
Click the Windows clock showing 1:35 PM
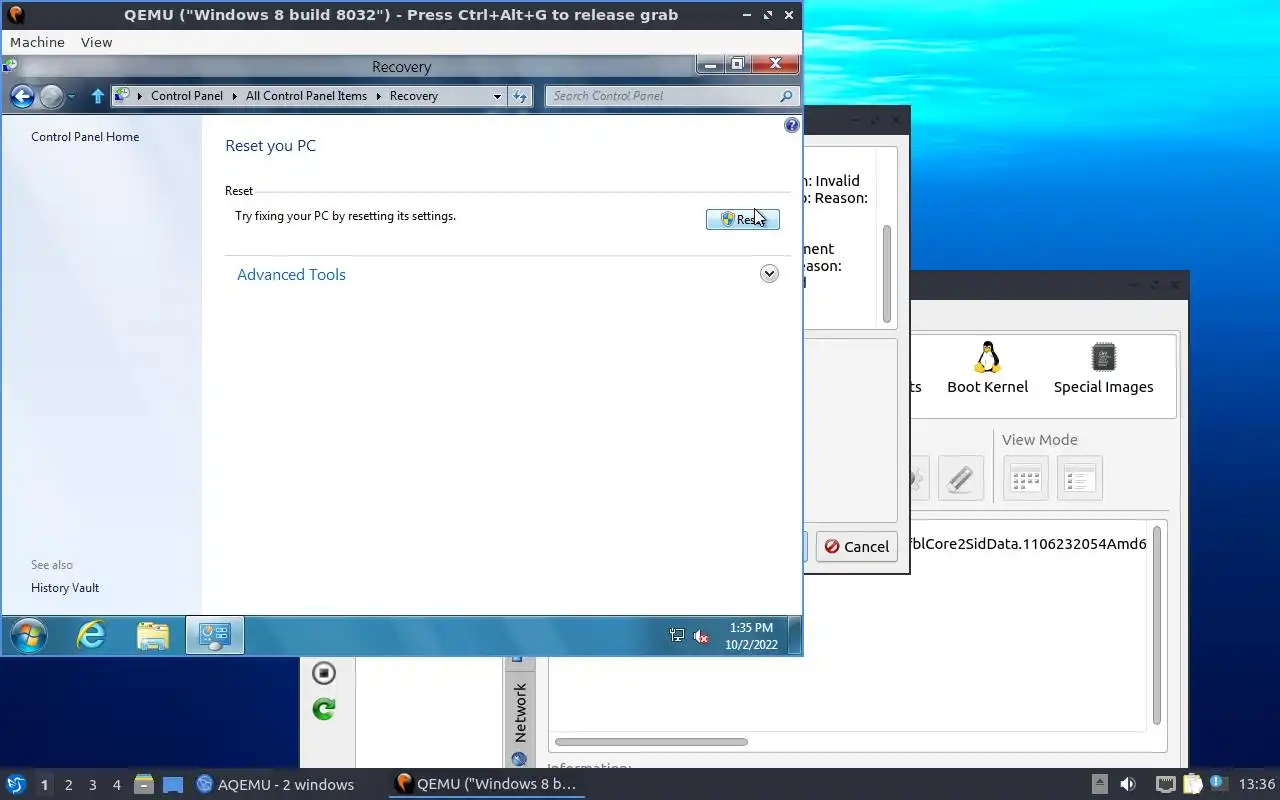coord(751,636)
